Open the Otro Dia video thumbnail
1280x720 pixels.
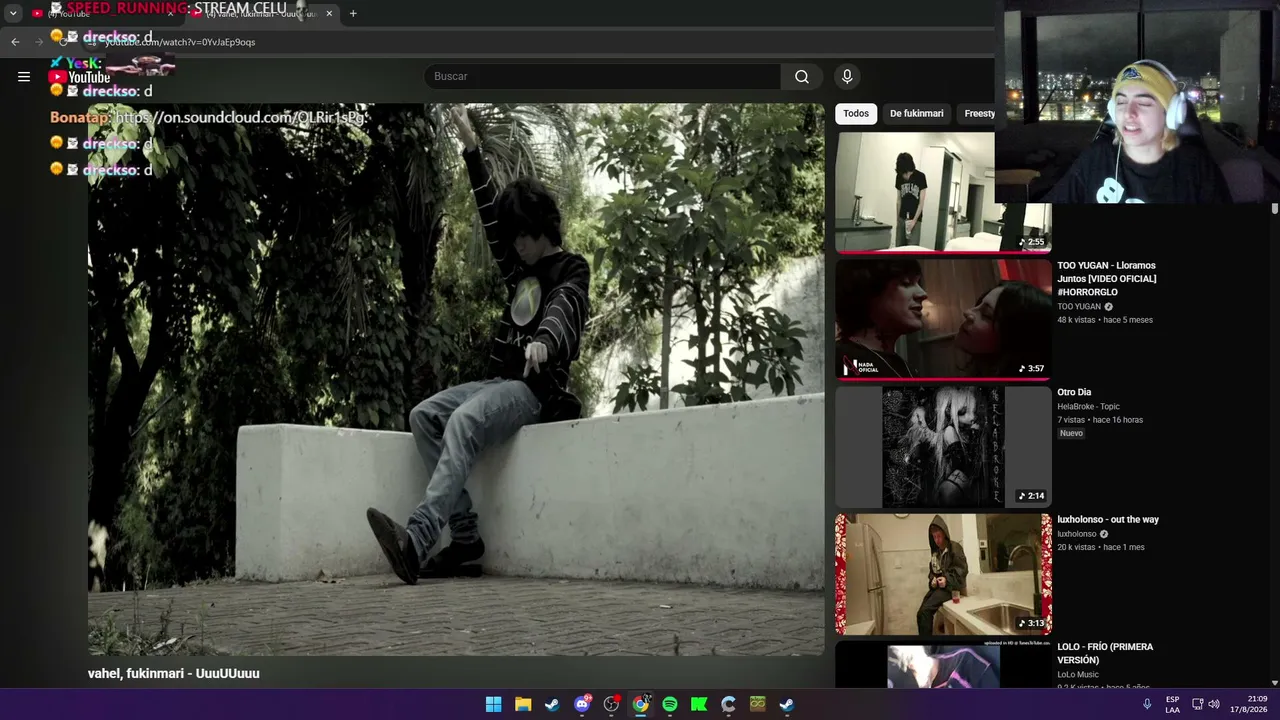tap(943, 447)
